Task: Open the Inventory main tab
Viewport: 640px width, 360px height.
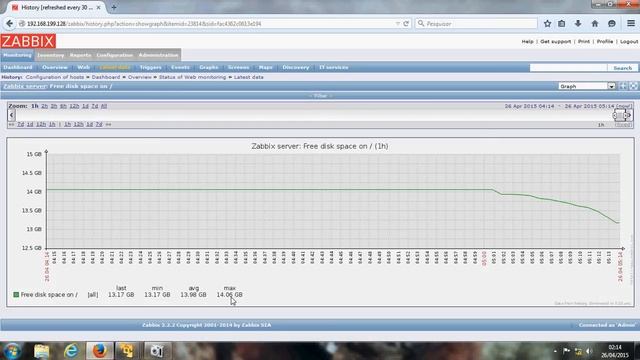Action: [x=51, y=55]
